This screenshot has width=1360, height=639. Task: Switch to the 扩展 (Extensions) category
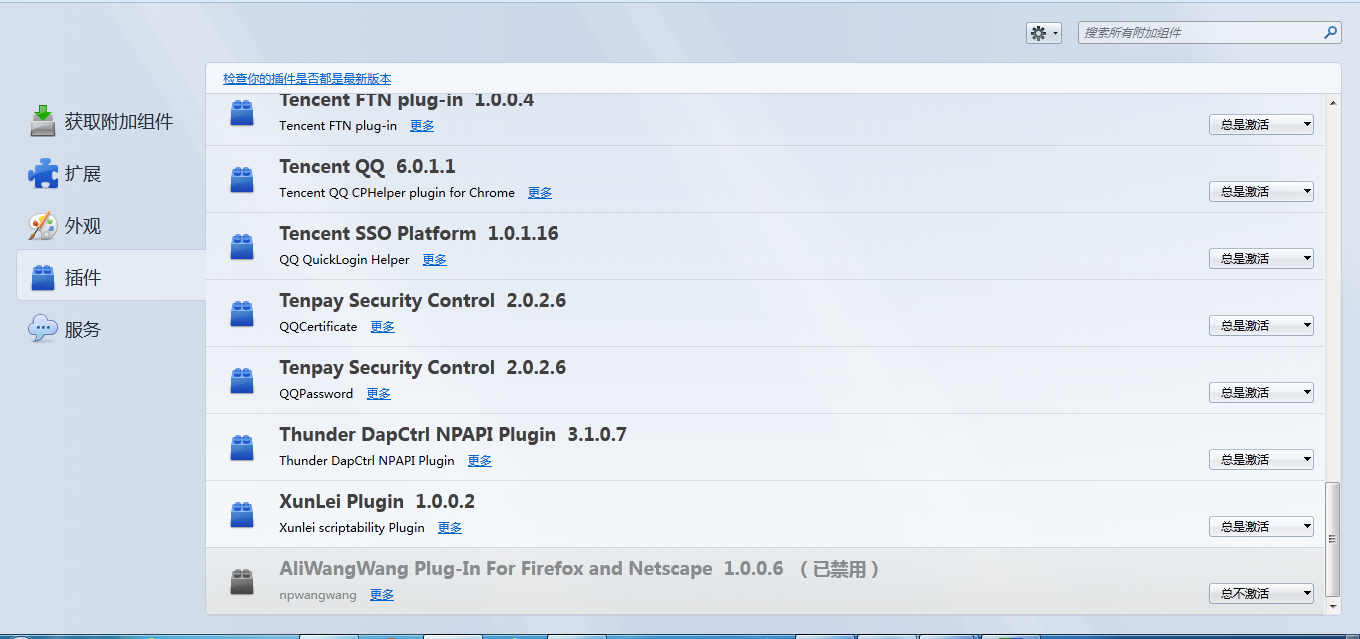coord(83,174)
